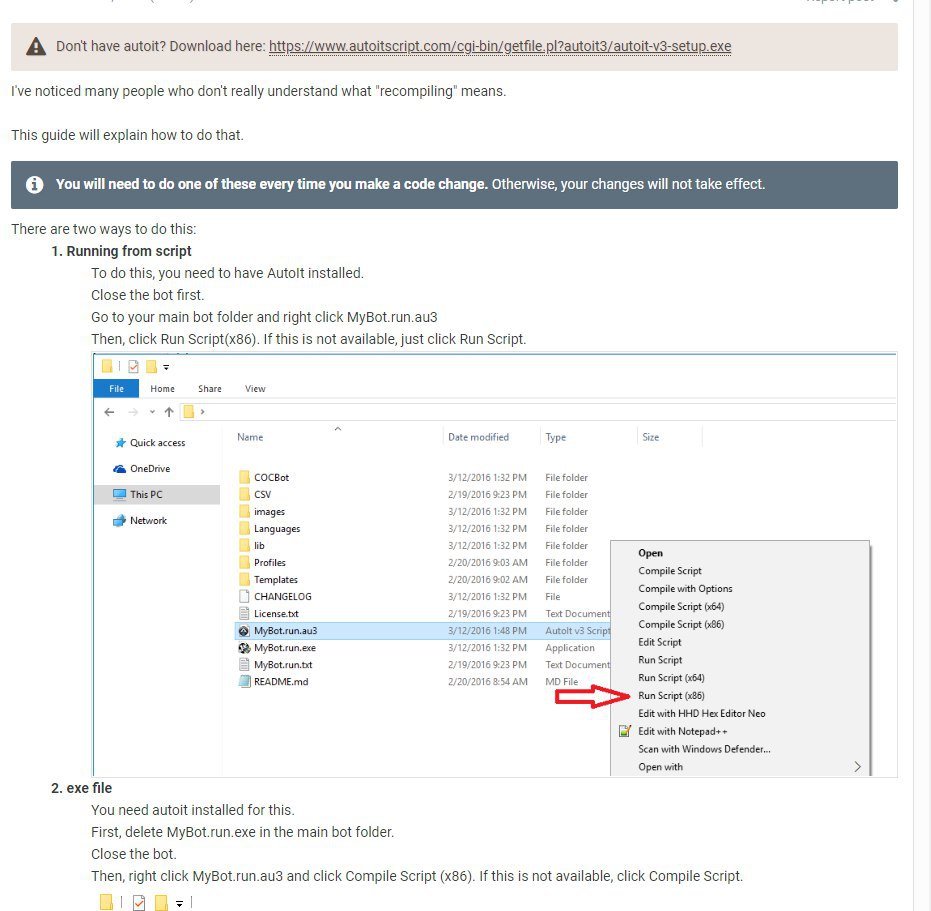Select the README.md file

(281, 682)
